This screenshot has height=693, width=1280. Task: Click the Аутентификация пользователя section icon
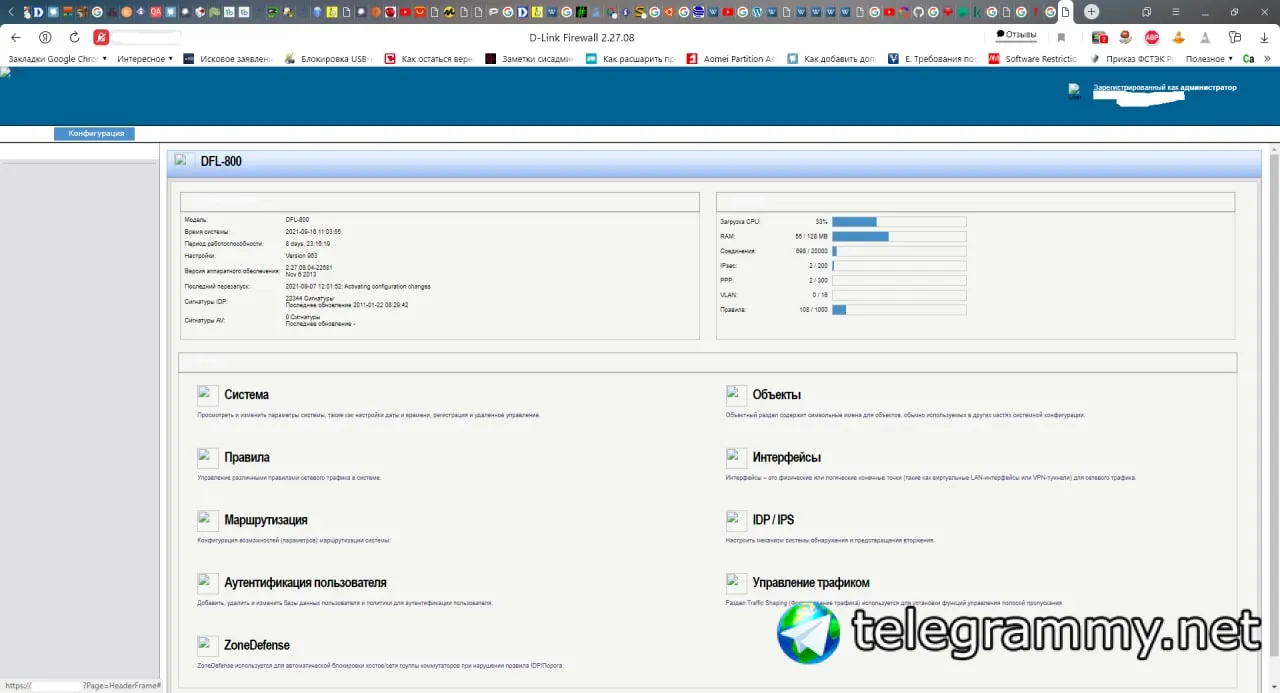(x=208, y=583)
